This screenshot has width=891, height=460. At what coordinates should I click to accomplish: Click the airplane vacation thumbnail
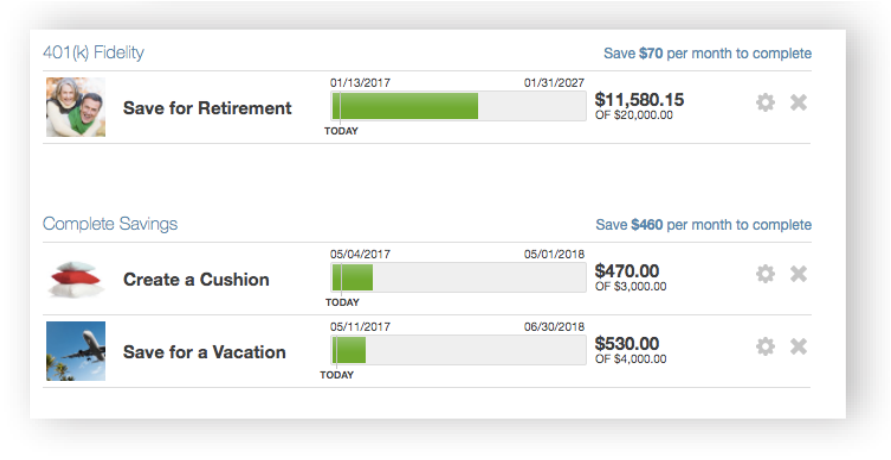[x=76, y=351]
